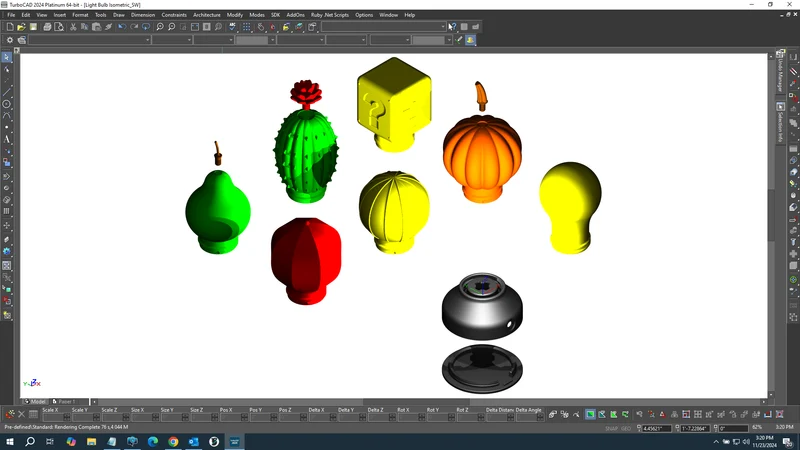Select the yellow question-mark block model

394,105
